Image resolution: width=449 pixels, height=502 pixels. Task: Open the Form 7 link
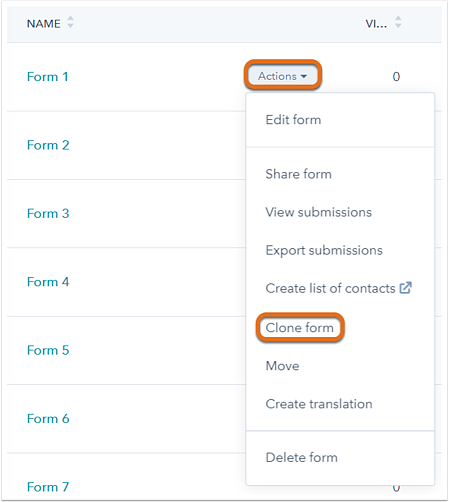[48, 487]
